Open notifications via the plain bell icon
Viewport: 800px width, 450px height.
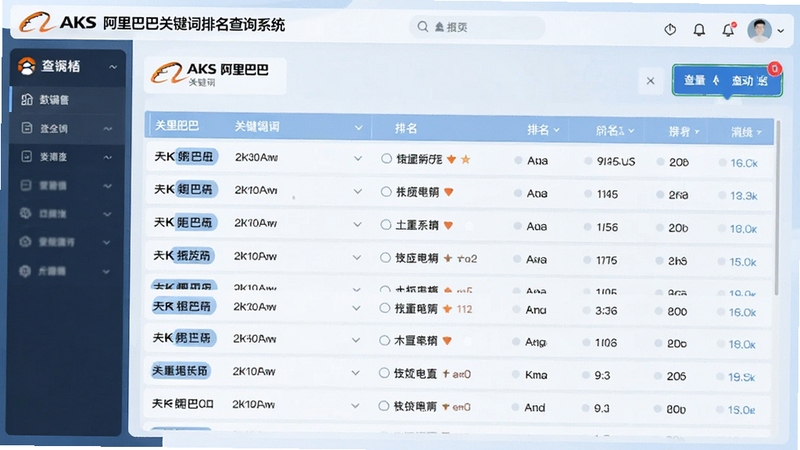click(x=699, y=30)
